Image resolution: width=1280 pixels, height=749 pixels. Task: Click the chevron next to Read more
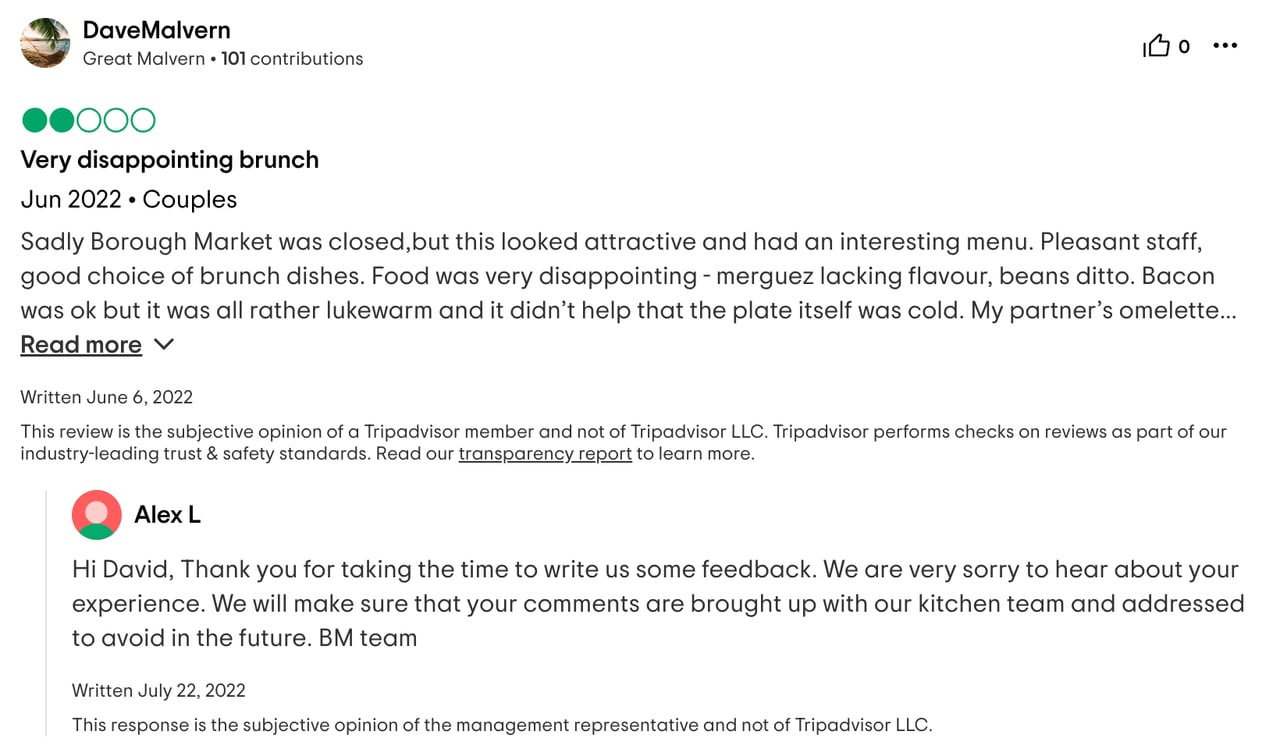pyautogui.click(x=163, y=344)
